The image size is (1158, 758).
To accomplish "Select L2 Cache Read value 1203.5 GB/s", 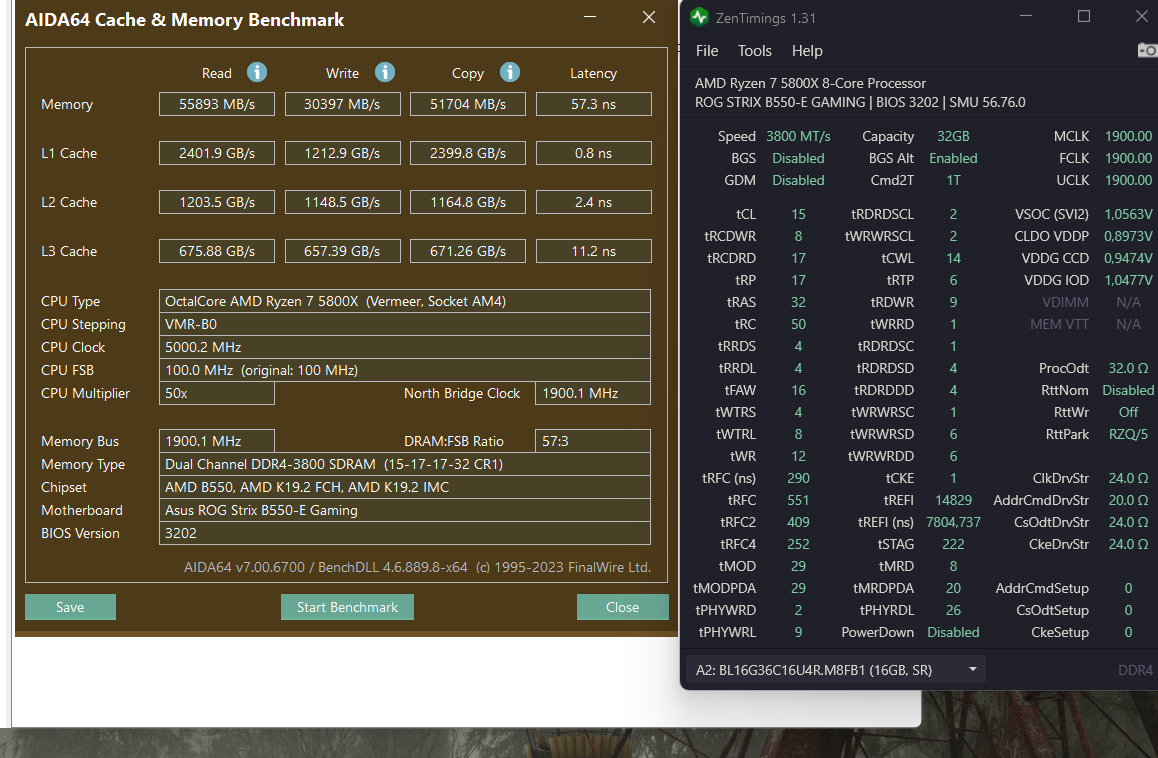I will coord(216,202).
